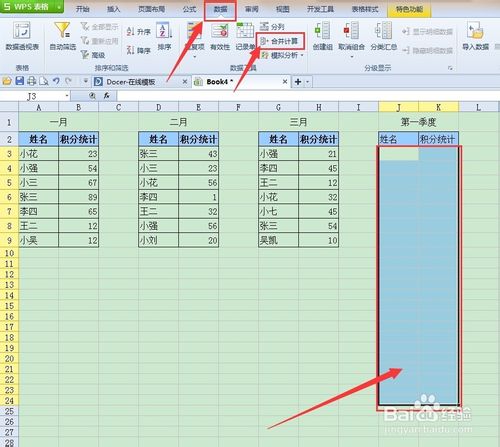Select cell with value 89

point(79,197)
